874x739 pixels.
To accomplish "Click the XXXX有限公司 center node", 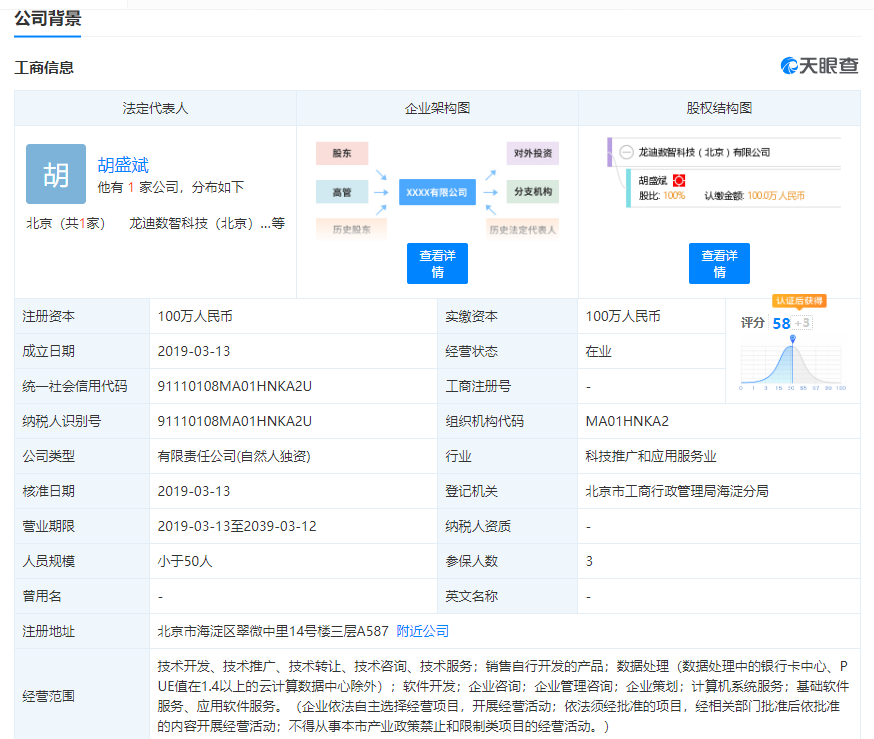I will [437, 191].
